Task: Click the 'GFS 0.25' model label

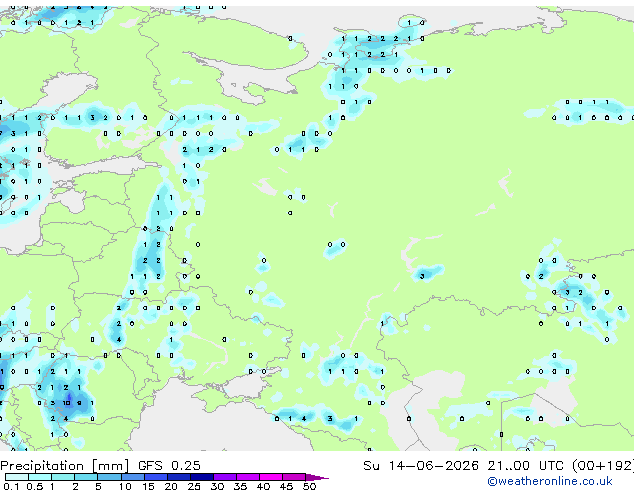Action: tap(169, 466)
